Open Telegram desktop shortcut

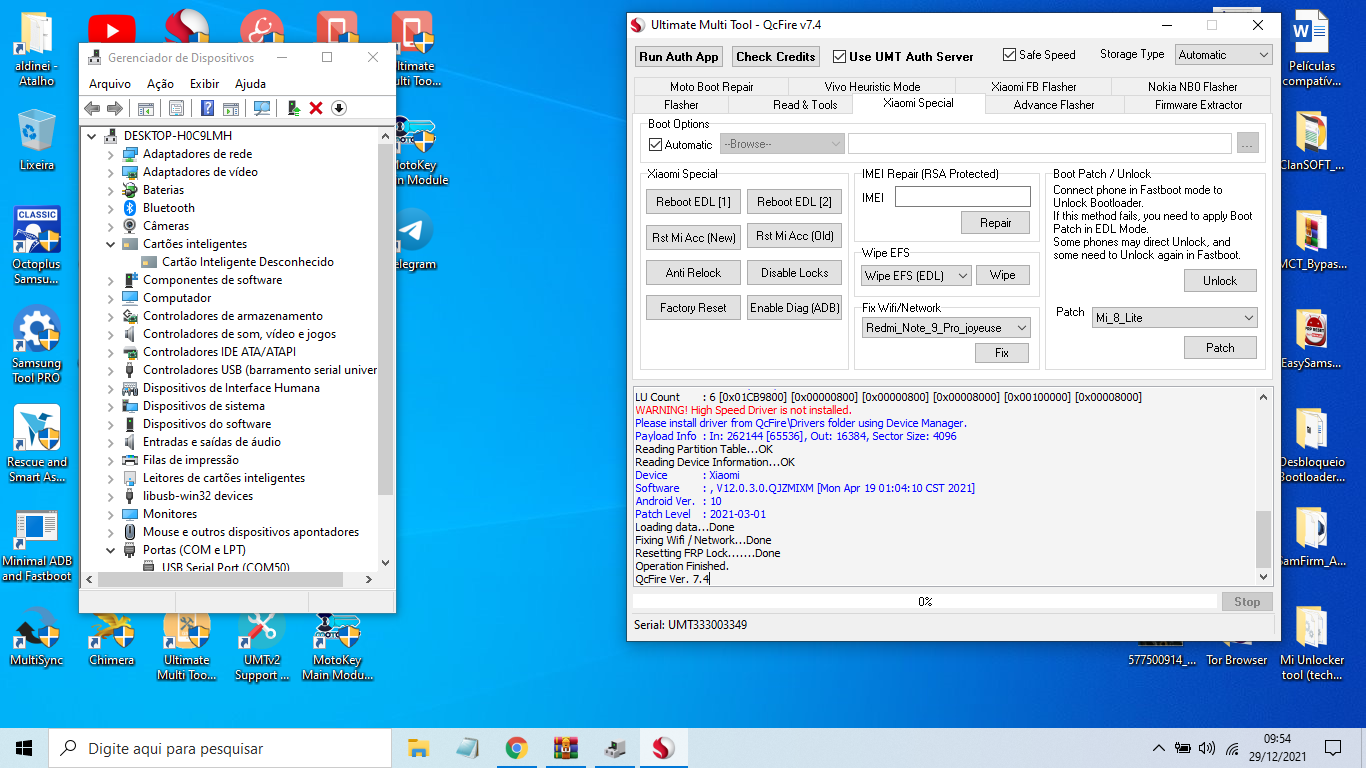412,240
